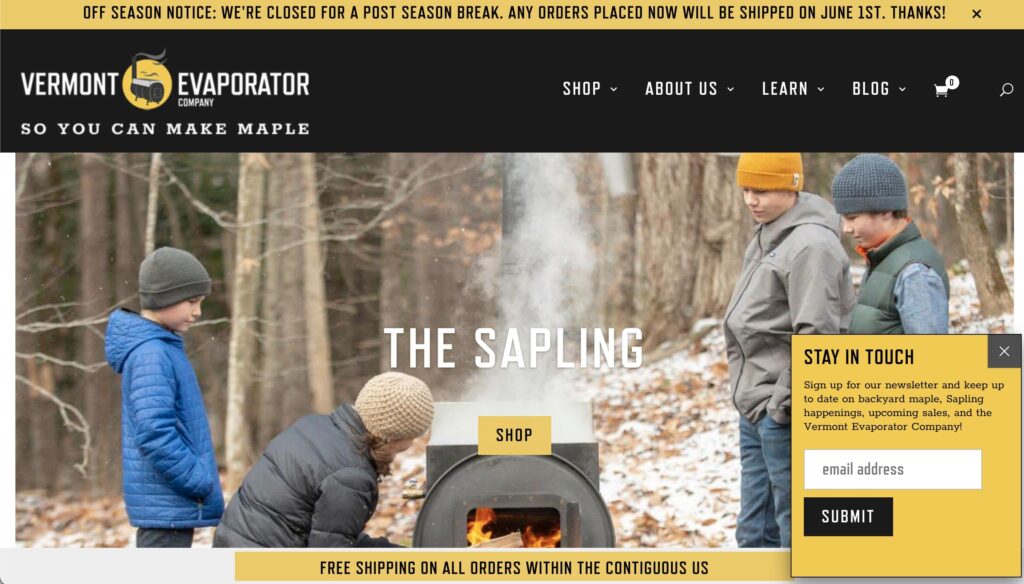Select the Learn navigation item
This screenshot has height=584, width=1024.
click(x=785, y=89)
